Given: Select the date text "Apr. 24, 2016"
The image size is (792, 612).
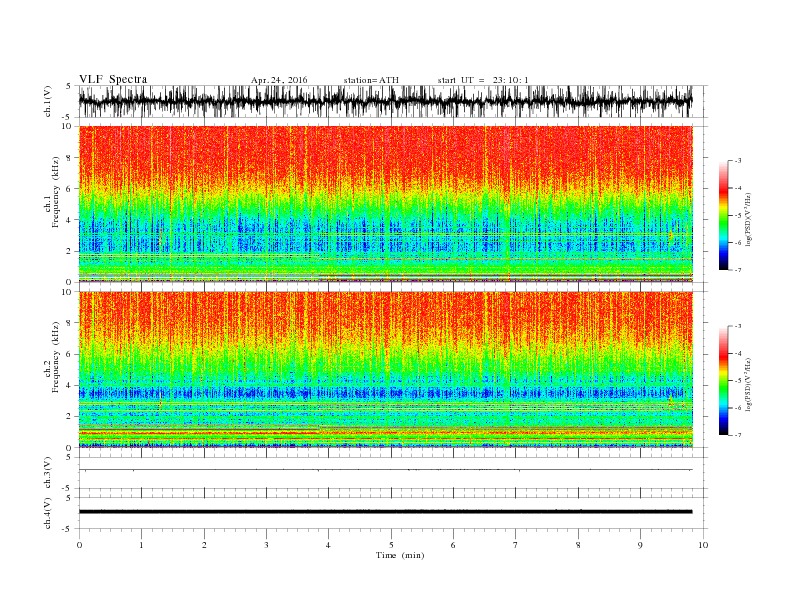Looking at the screenshot, I should (279, 80).
